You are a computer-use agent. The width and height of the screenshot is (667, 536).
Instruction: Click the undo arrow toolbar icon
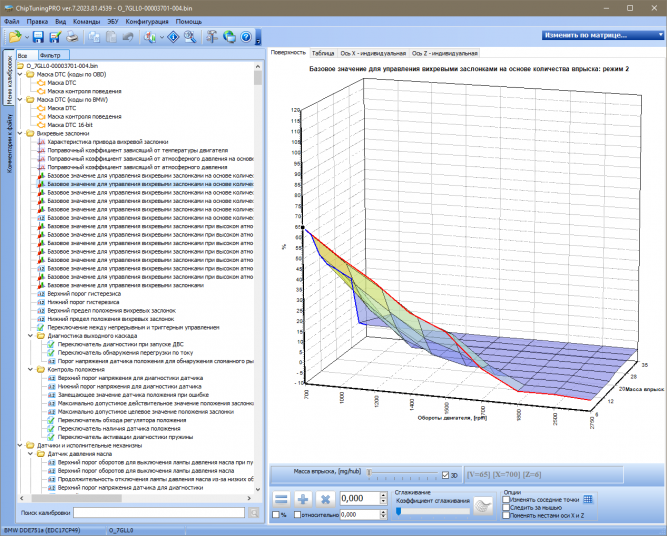coord(128,37)
